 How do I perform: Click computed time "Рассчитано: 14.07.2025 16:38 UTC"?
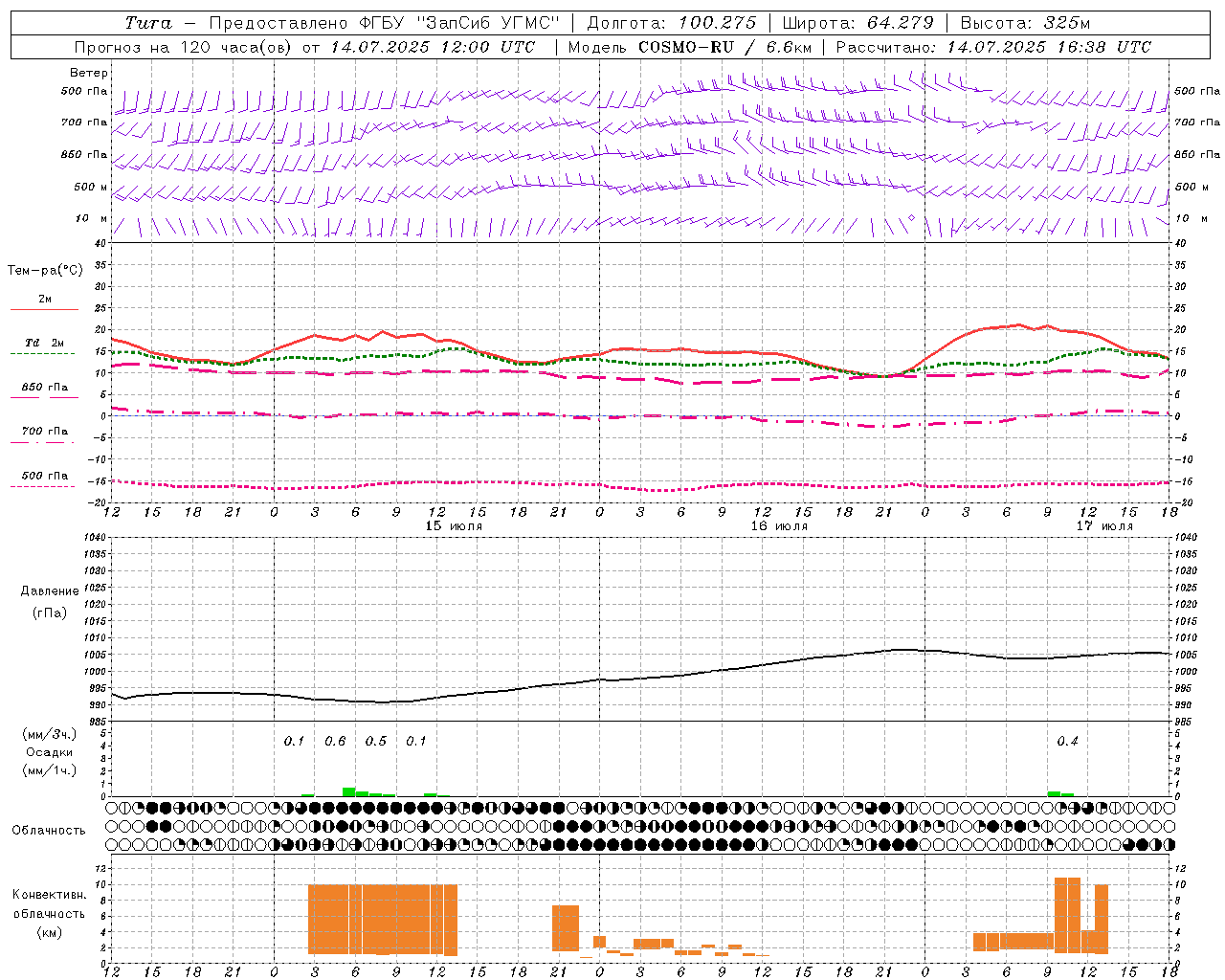993,47
